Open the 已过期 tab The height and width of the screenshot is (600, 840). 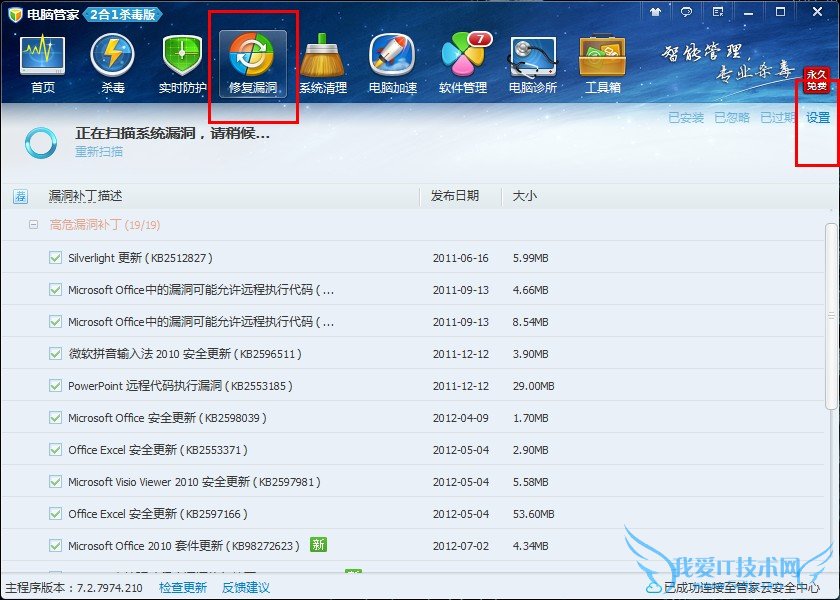point(777,118)
